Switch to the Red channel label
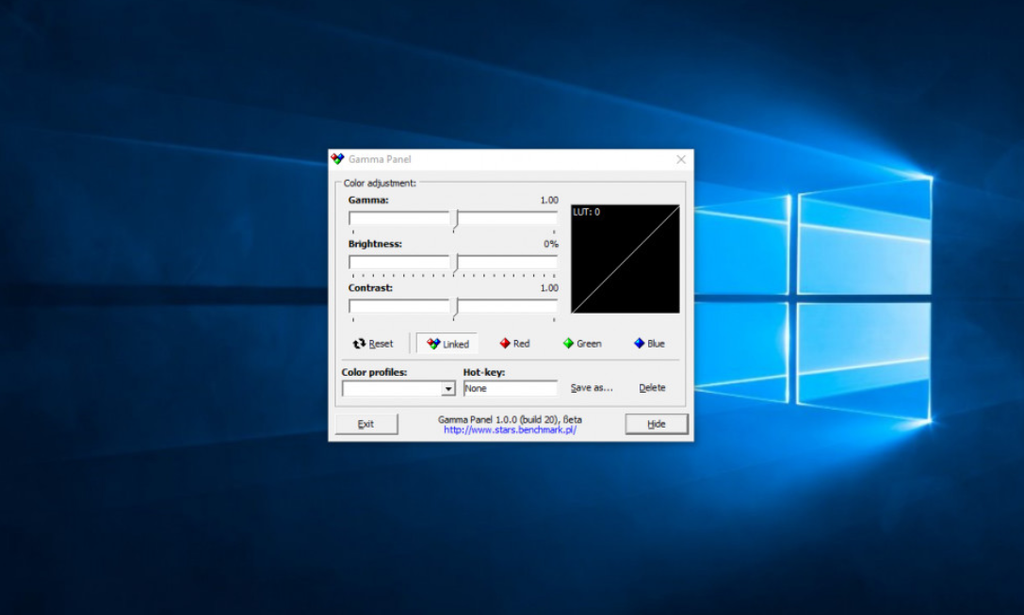 click(x=521, y=343)
